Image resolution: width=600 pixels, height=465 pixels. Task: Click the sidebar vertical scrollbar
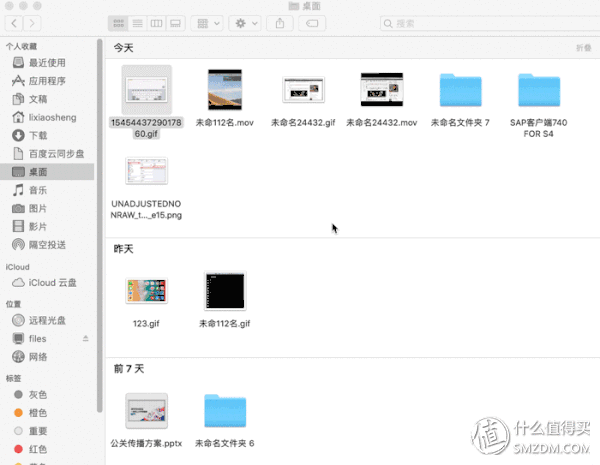click(x=99, y=226)
